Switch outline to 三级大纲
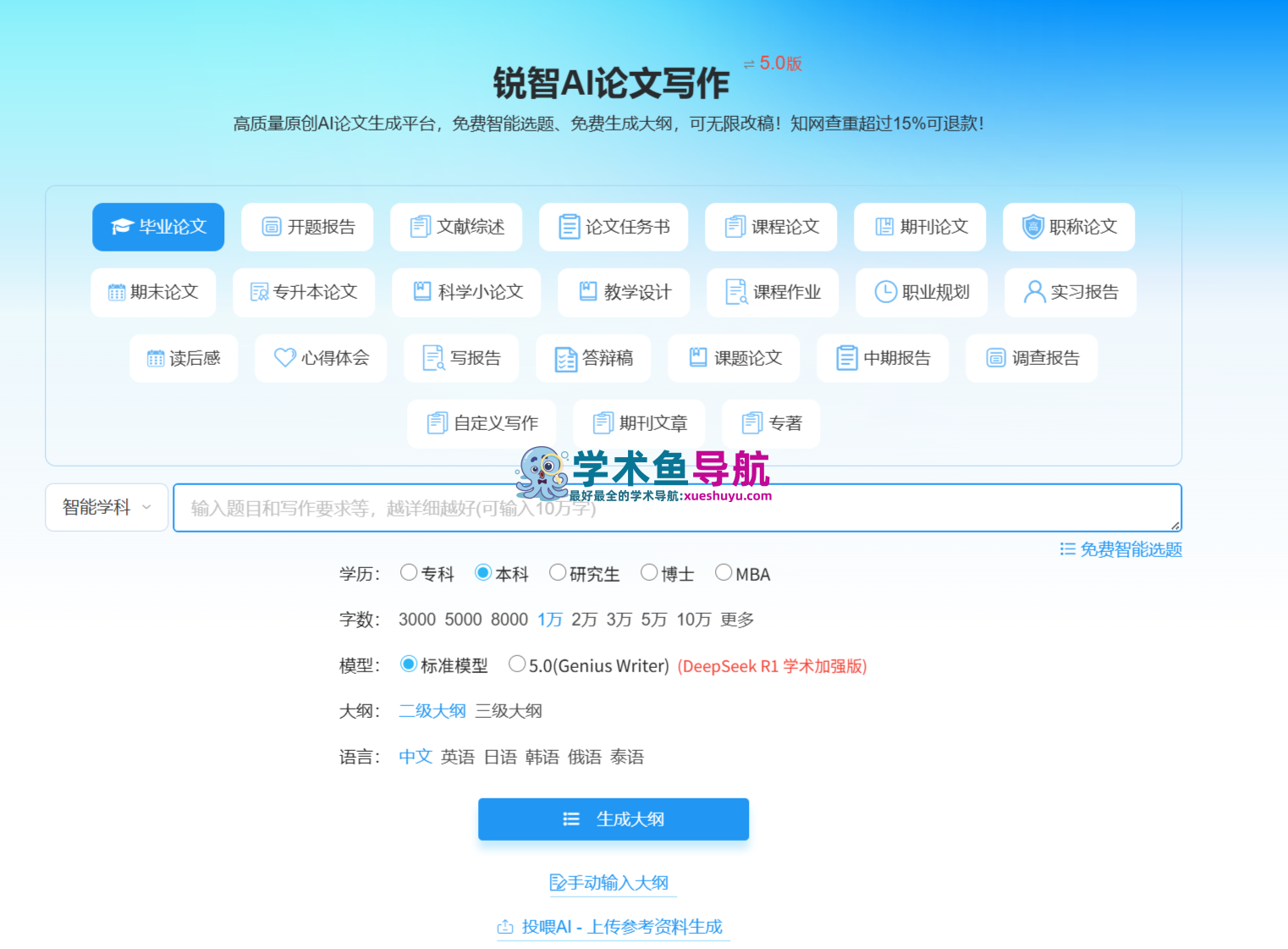The height and width of the screenshot is (949, 1288). [x=507, y=711]
